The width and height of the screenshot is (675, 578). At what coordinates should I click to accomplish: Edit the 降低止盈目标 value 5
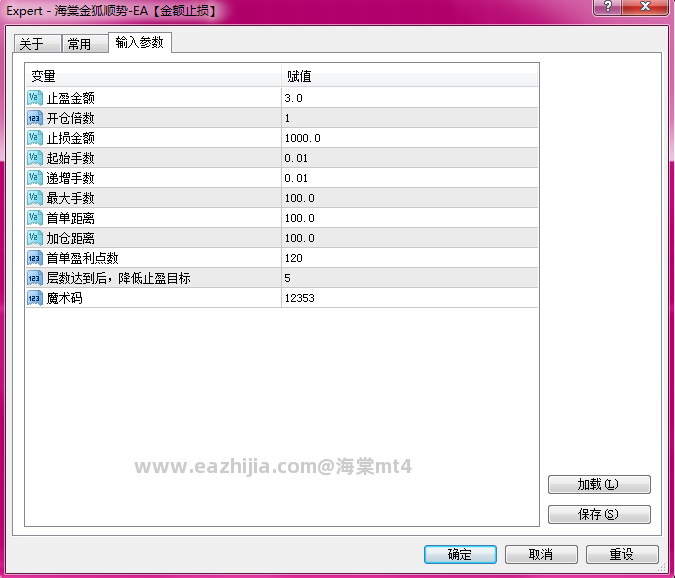pos(409,278)
